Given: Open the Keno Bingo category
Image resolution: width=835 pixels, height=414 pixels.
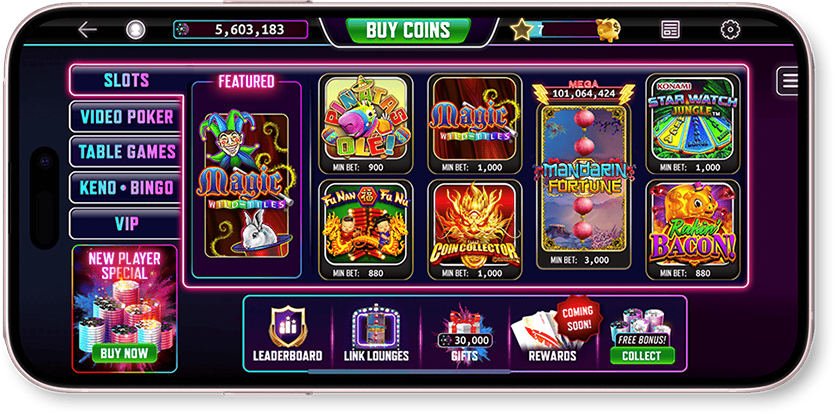Looking at the screenshot, I should point(127,188).
